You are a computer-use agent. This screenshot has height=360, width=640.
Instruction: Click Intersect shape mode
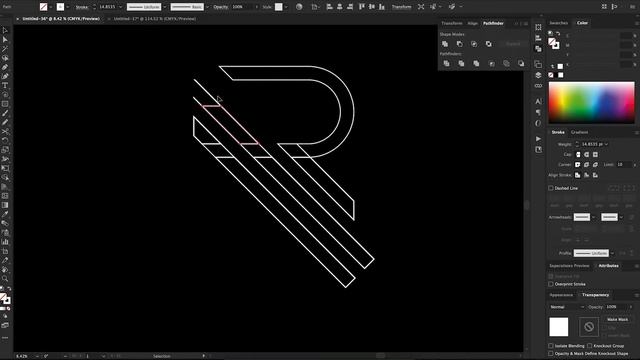(x=474, y=44)
